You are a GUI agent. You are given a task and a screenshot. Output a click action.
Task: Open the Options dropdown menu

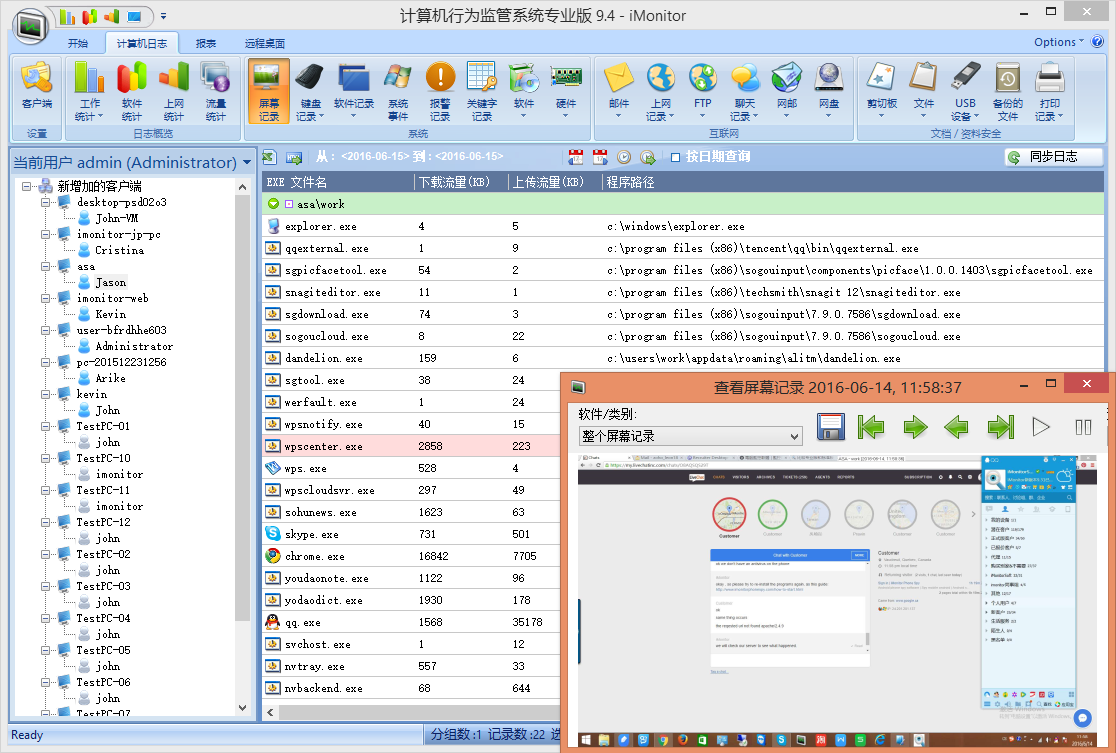point(1059,42)
